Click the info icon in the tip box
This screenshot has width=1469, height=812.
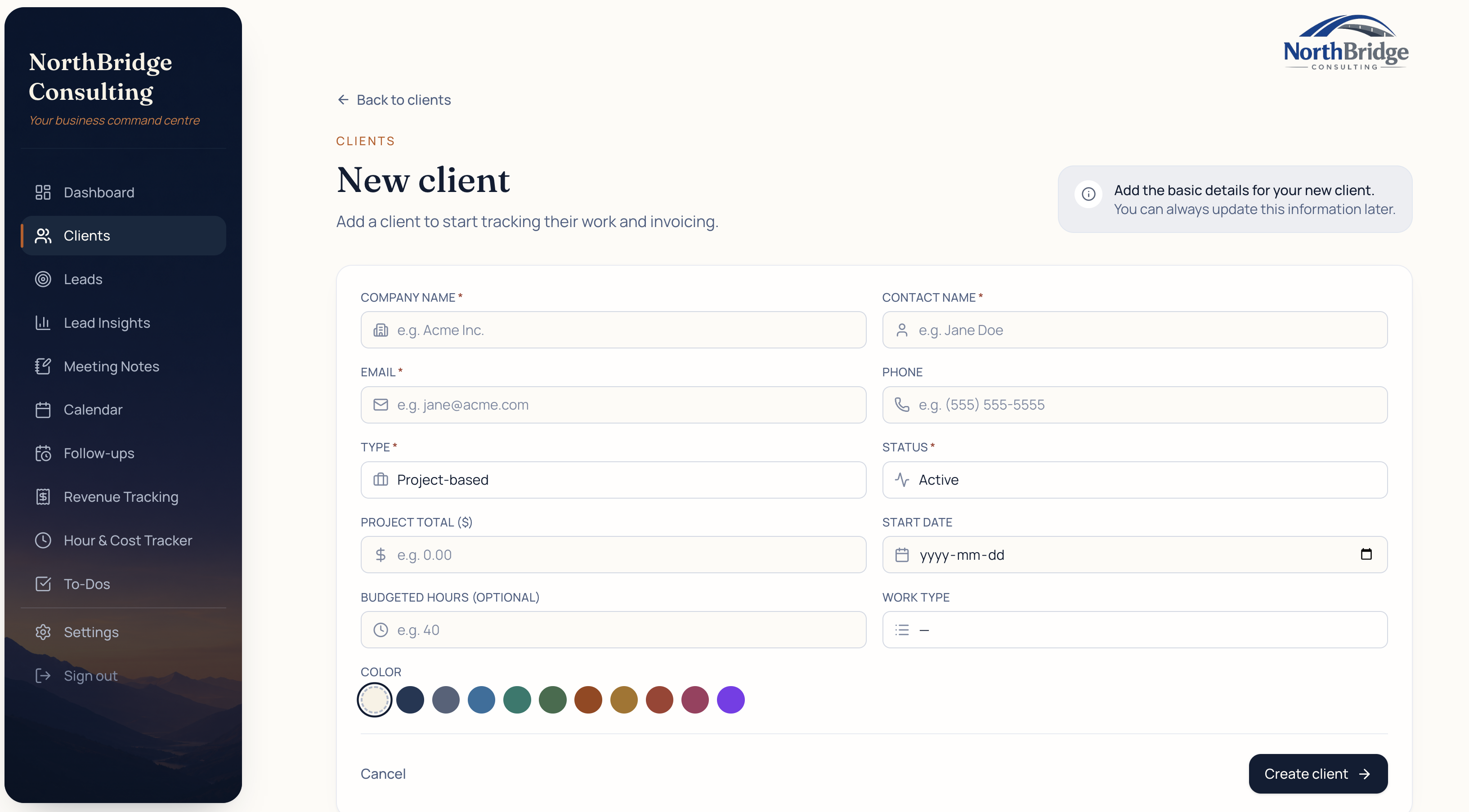(1088, 194)
